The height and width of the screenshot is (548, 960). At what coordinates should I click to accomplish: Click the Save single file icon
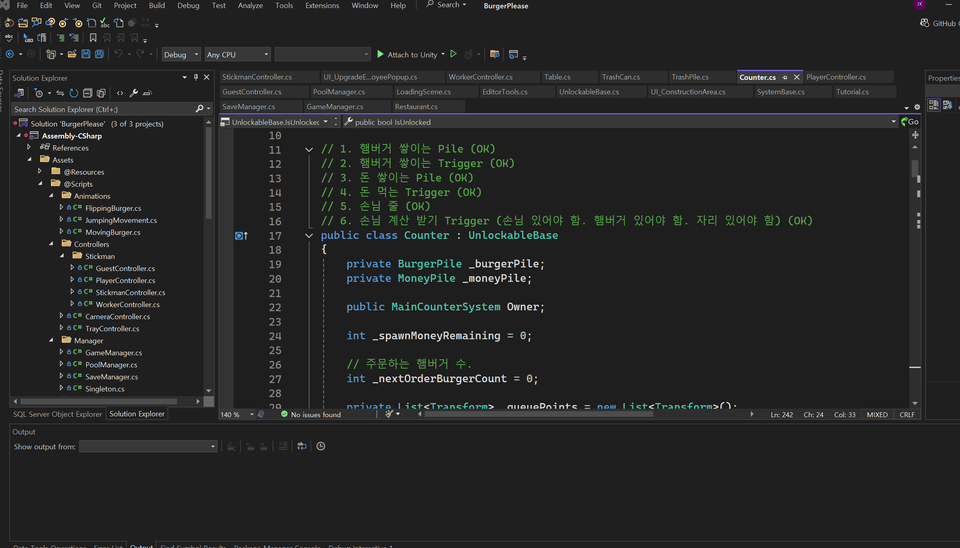click(x=86, y=54)
